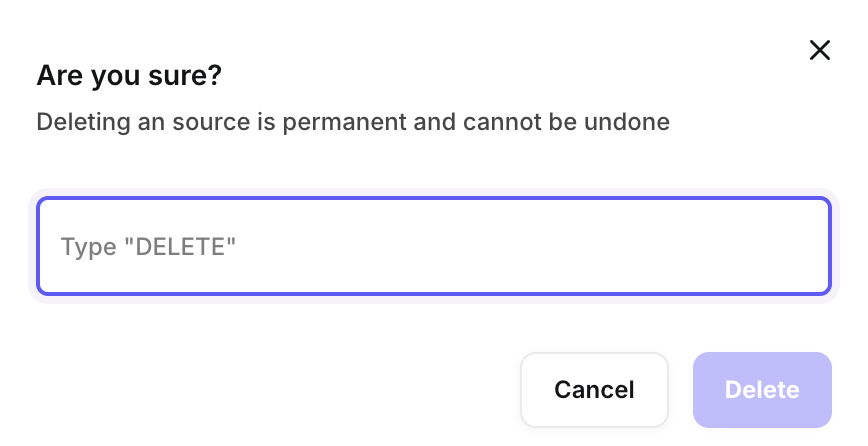This screenshot has width=868, height=446.
Task: Click the "Are you sure?" heading
Action: click(x=129, y=75)
